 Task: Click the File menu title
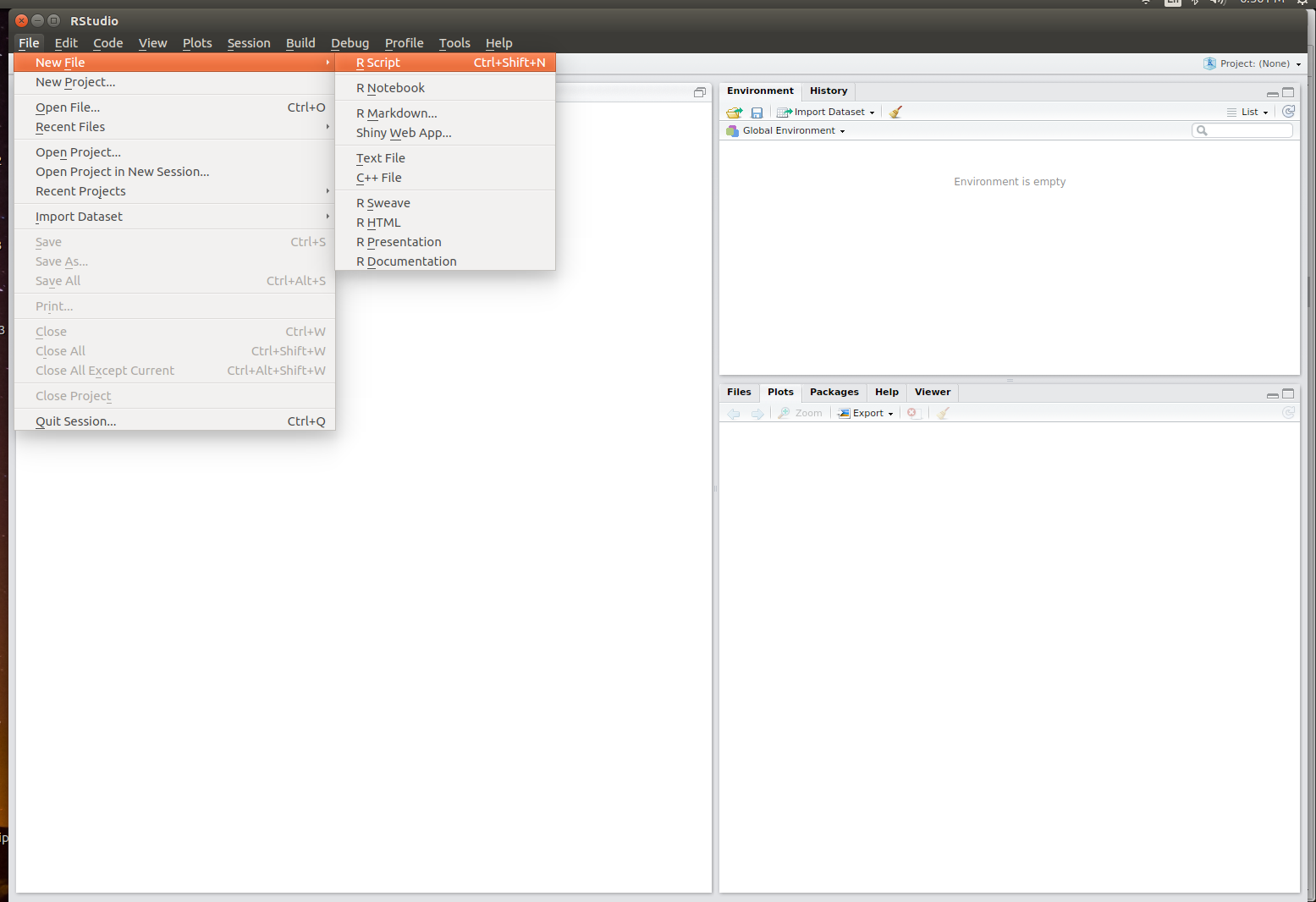pyautogui.click(x=29, y=43)
